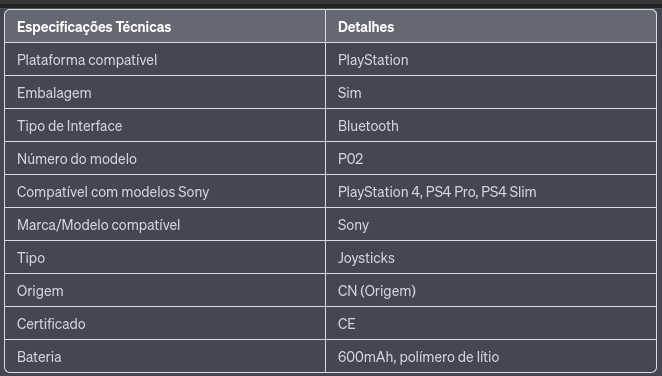This screenshot has height=376, width=662.
Task: Select the Certificado row label
Action: 165,324
